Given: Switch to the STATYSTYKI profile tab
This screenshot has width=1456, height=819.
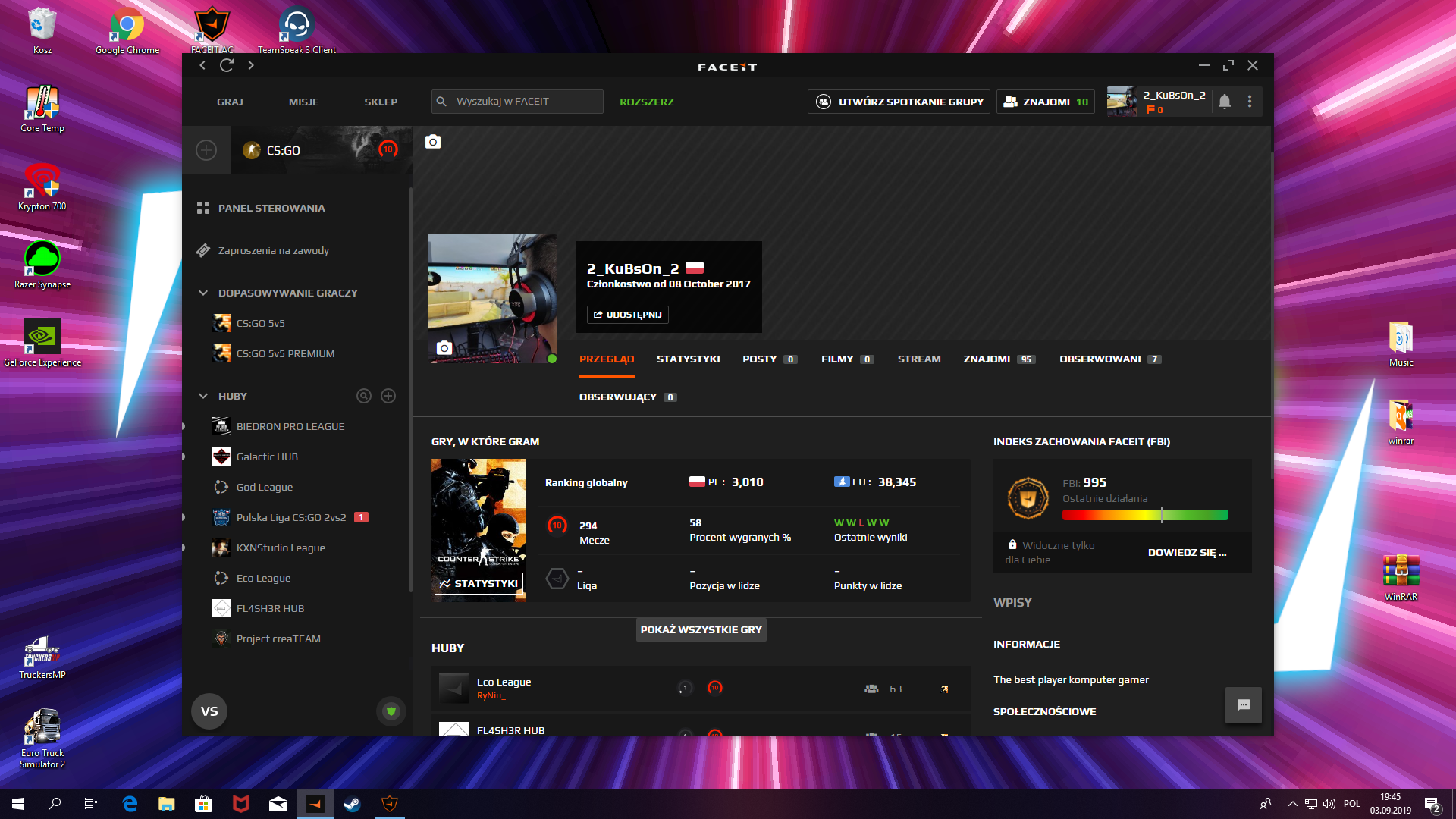Looking at the screenshot, I should point(688,359).
